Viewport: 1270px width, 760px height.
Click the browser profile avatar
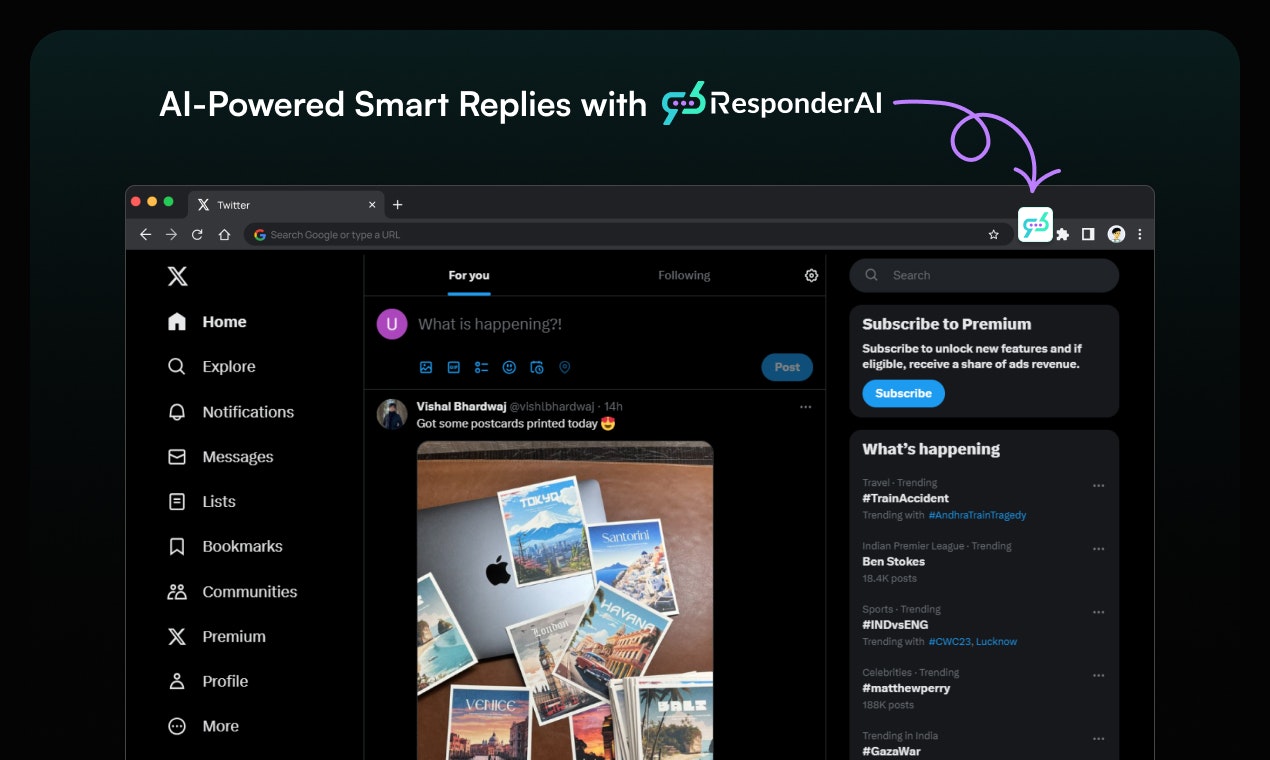1116,234
